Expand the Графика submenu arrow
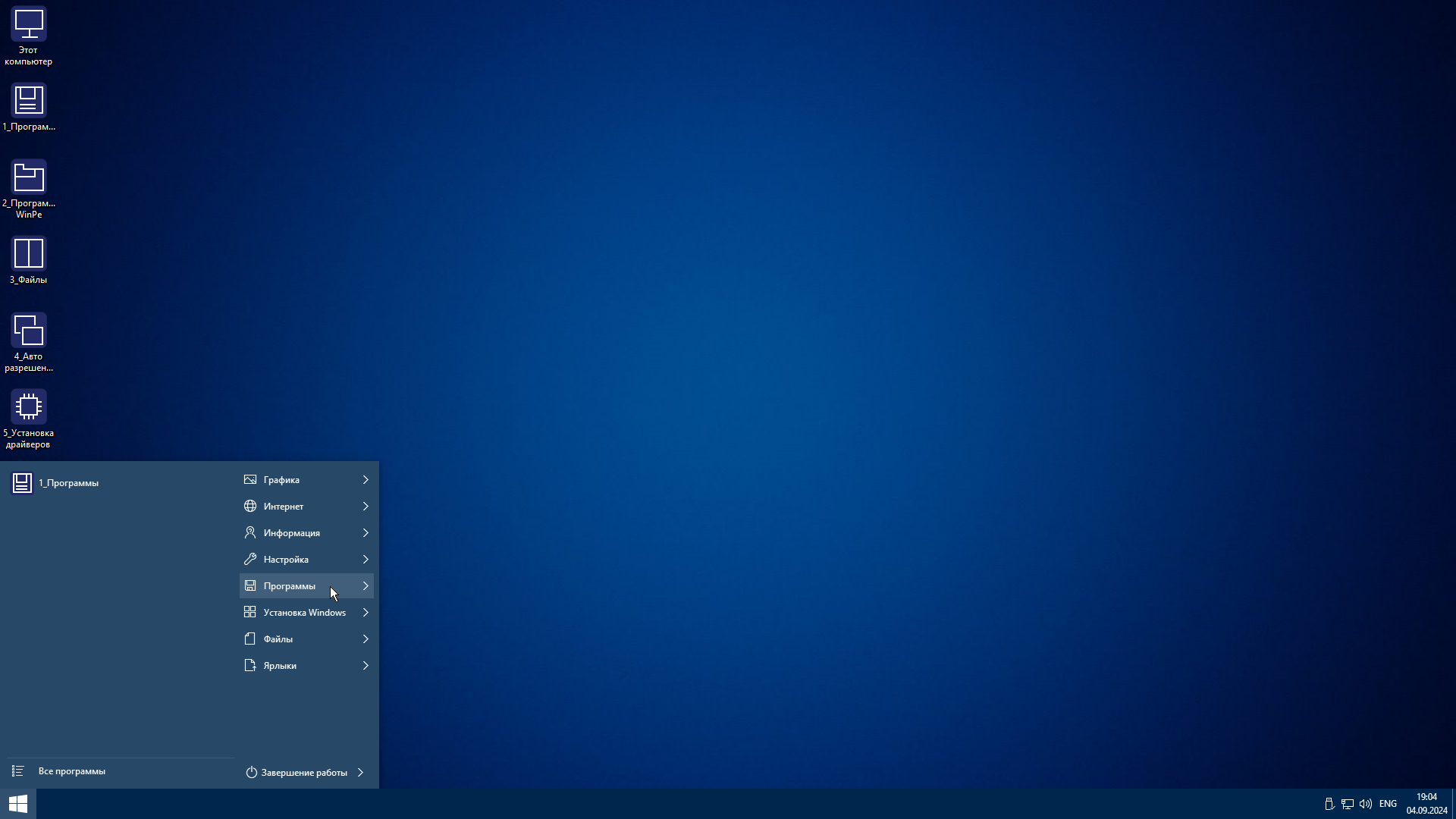This screenshot has width=1456, height=819. (x=366, y=480)
